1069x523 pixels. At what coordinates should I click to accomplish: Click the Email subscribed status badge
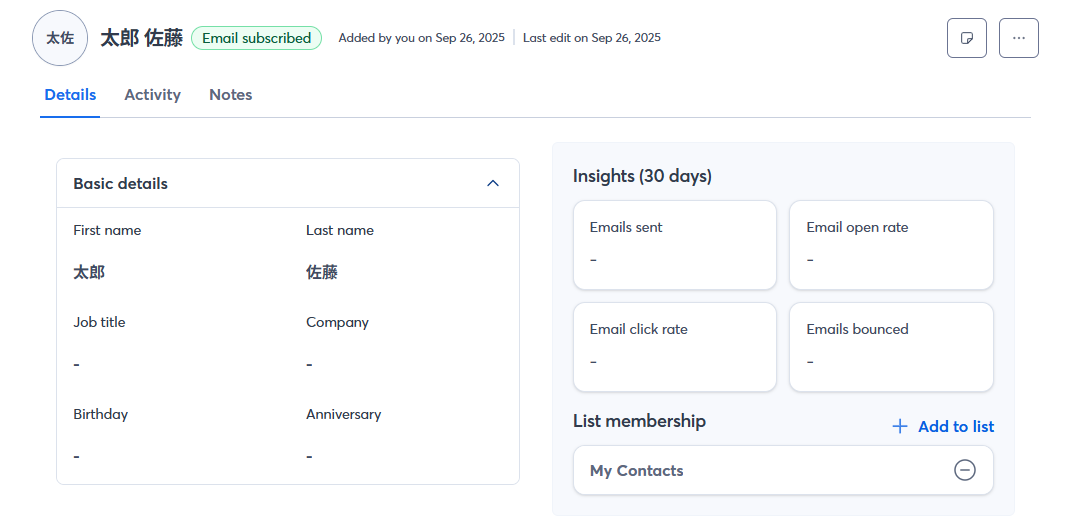tap(256, 38)
